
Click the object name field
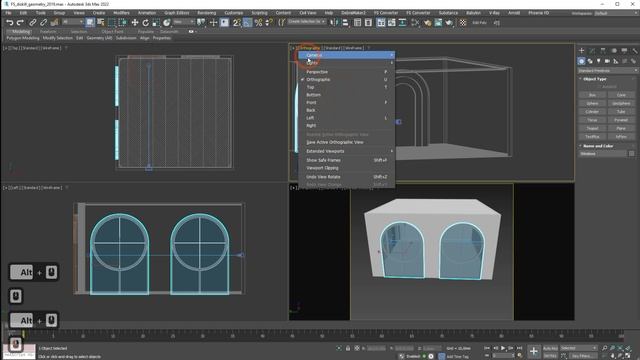pyautogui.click(x=603, y=154)
